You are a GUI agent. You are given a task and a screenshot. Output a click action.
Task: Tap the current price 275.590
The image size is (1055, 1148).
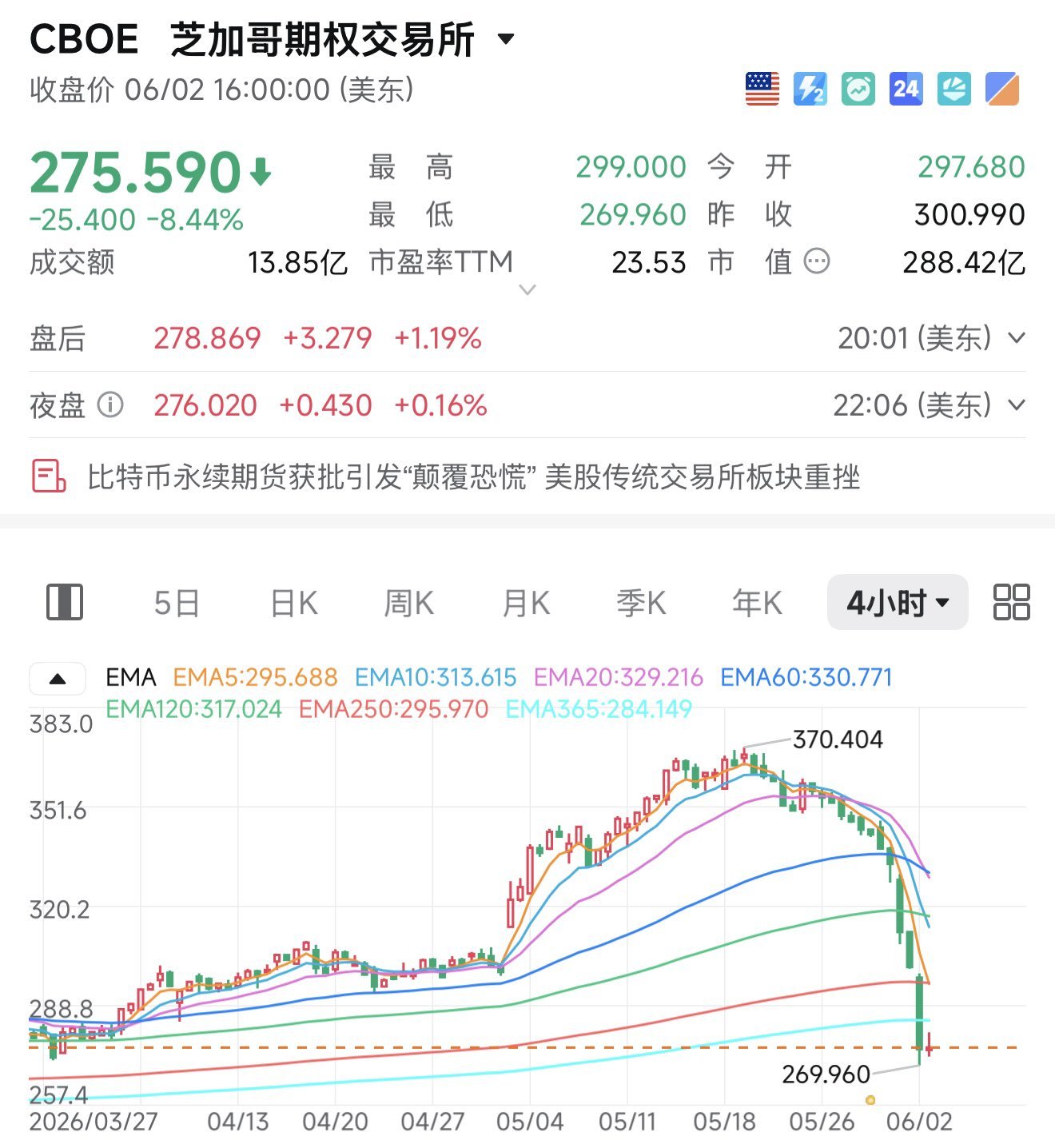coord(135,173)
